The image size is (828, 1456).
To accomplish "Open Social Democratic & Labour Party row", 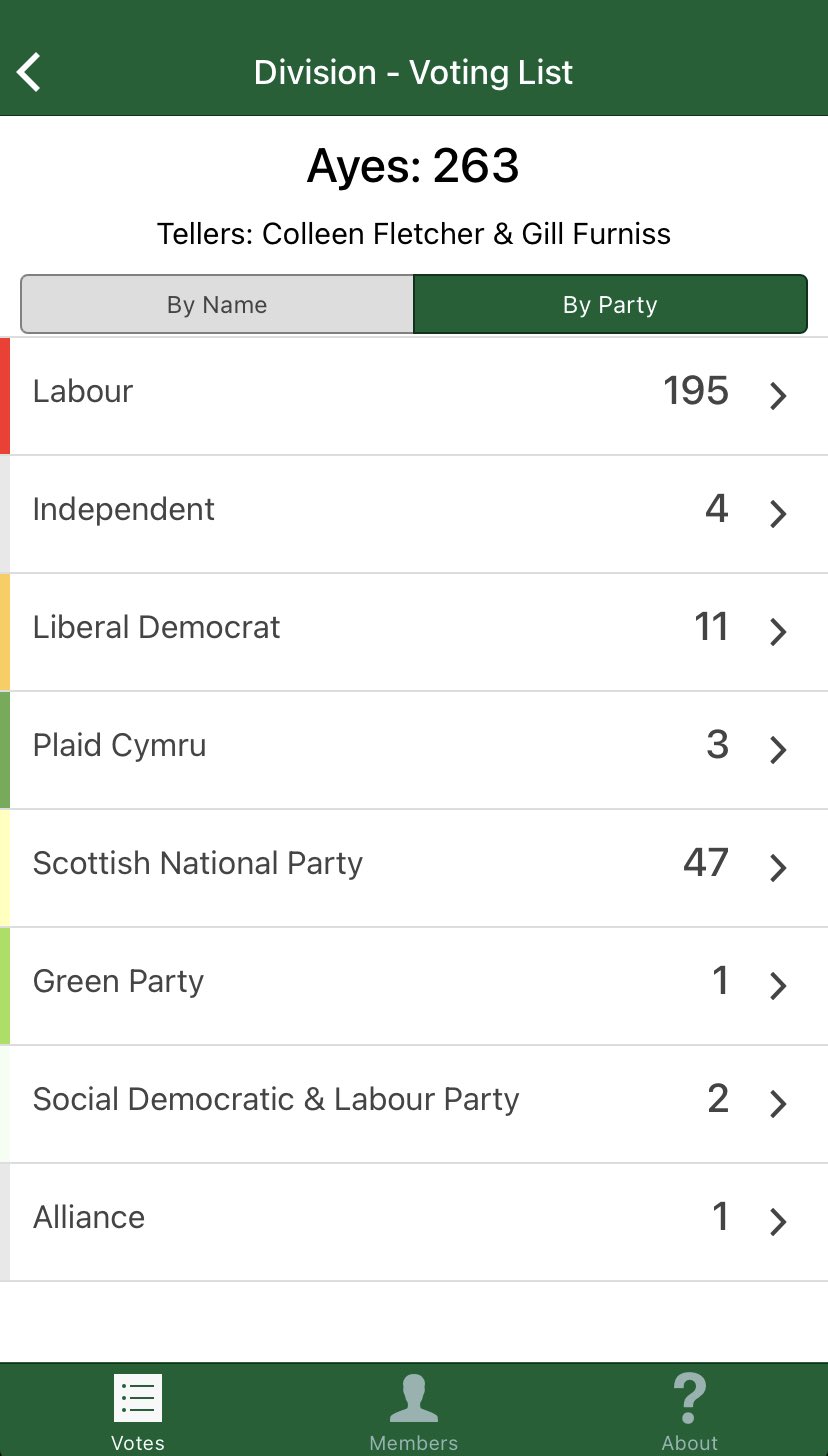I will pyautogui.click(x=414, y=1104).
